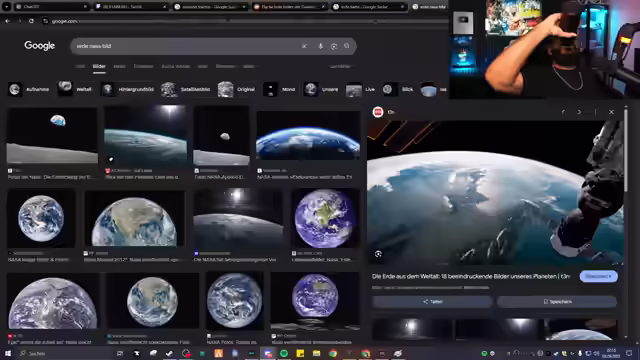Click the Teilen share button
This screenshot has width=640, height=360.
(432, 302)
